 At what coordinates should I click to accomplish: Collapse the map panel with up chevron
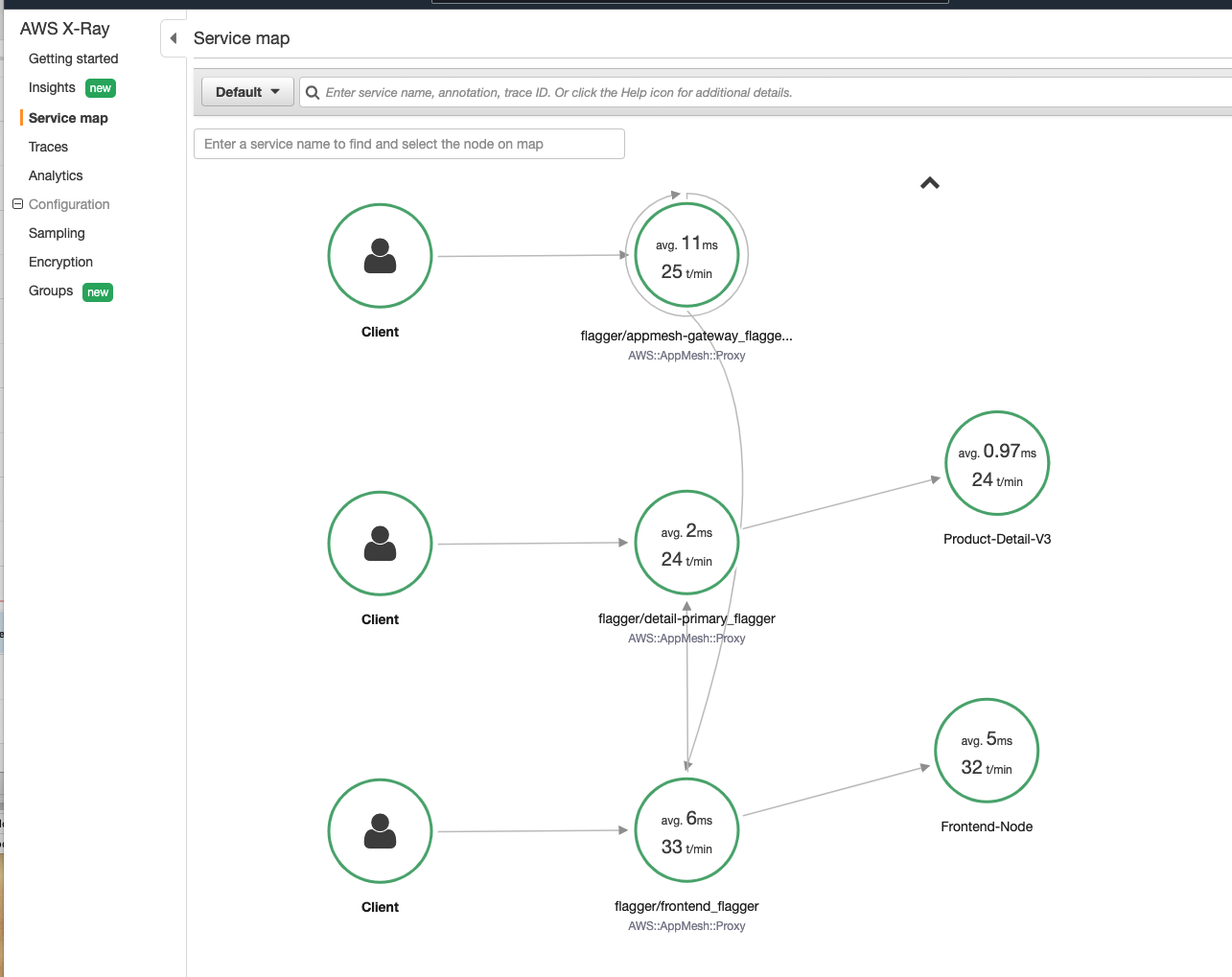(x=930, y=183)
